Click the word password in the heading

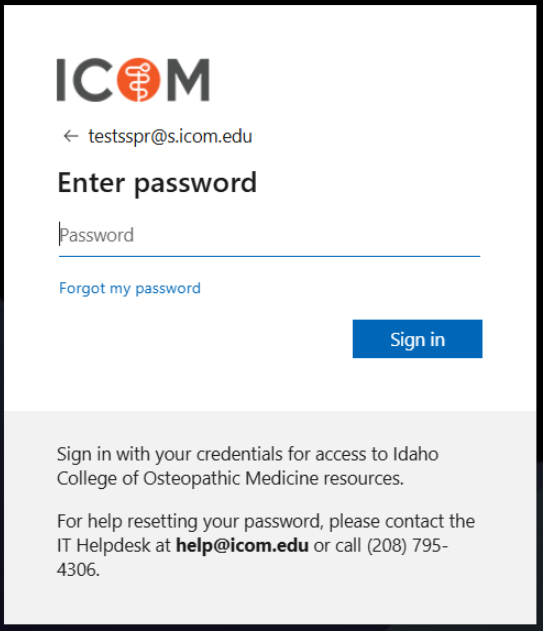(195, 184)
